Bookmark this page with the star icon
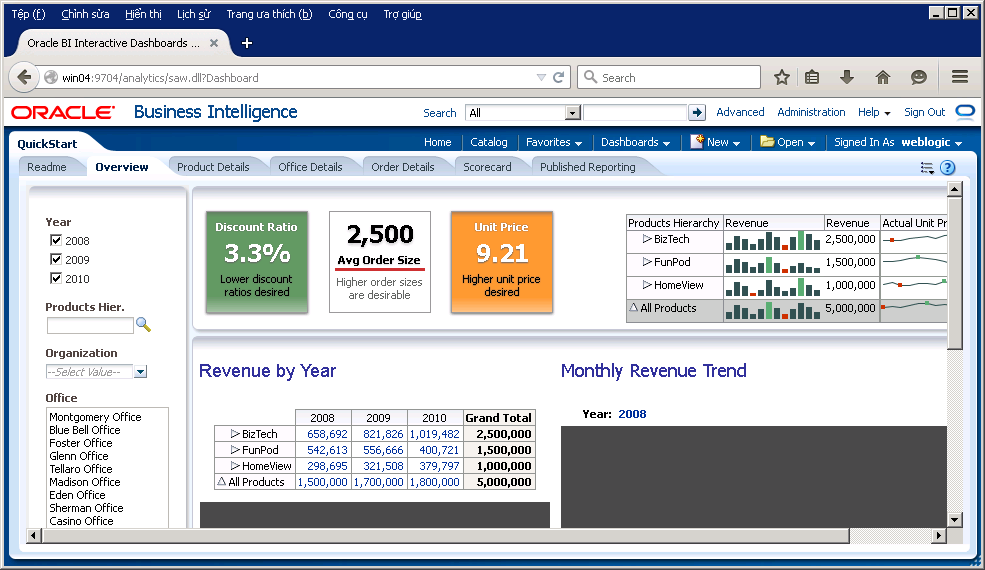 (x=781, y=77)
